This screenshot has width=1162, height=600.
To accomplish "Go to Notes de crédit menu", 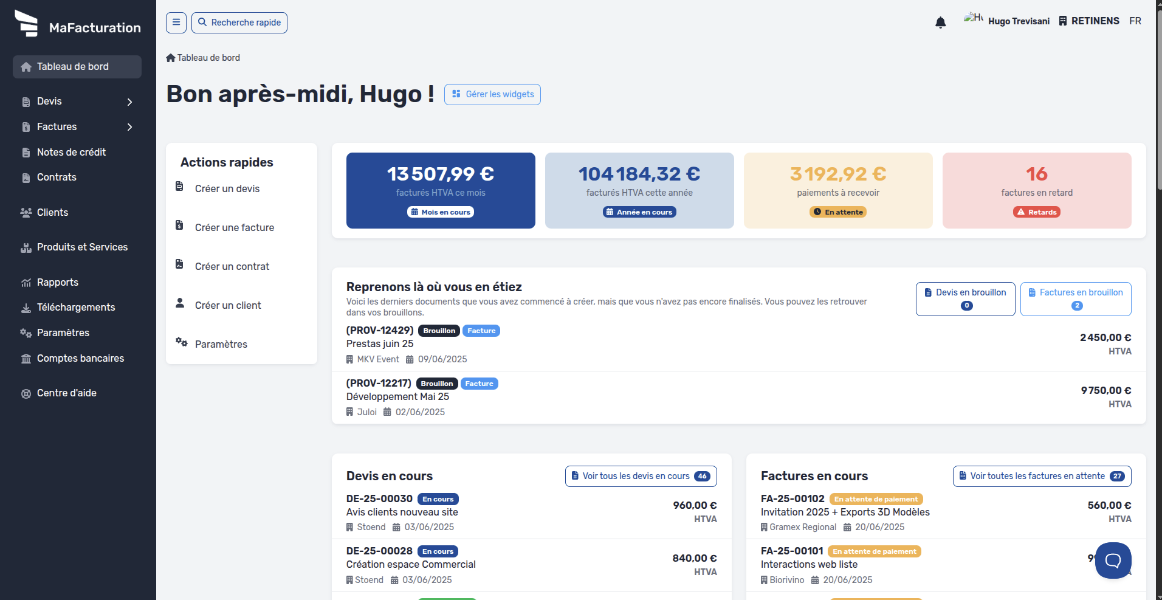I will [x=71, y=152].
